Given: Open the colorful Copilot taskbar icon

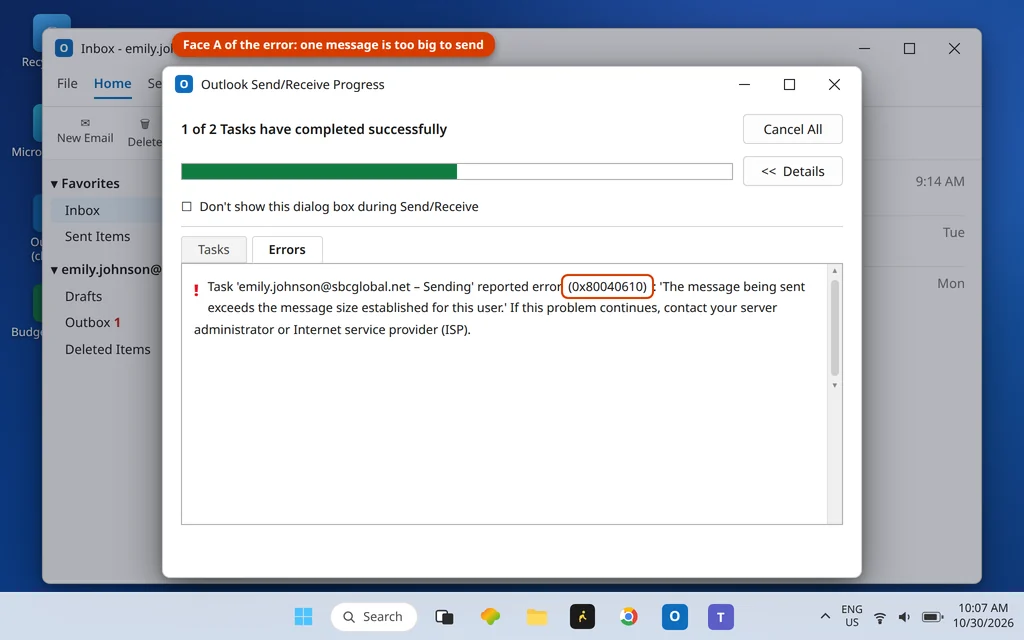Looking at the screenshot, I should [x=490, y=616].
